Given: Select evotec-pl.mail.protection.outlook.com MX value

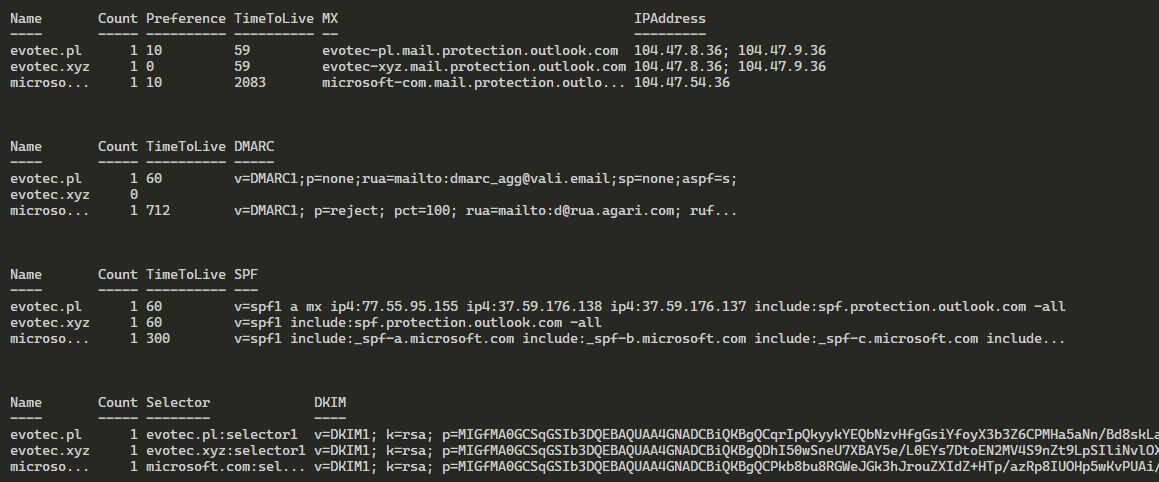Looking at the screenshot, I should (470, 50).
